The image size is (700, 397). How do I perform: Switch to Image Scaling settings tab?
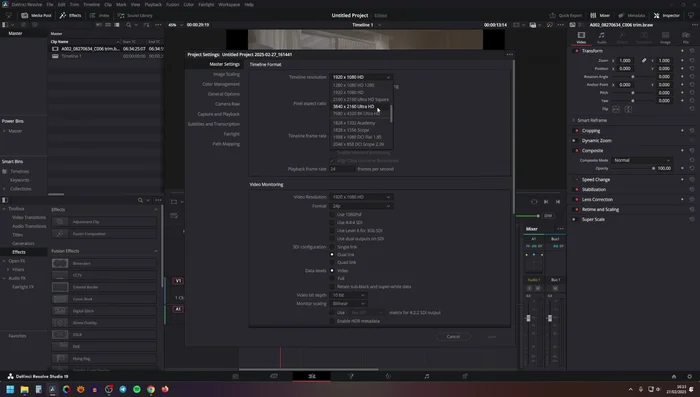pyautogui.click(x=226, y=74)
